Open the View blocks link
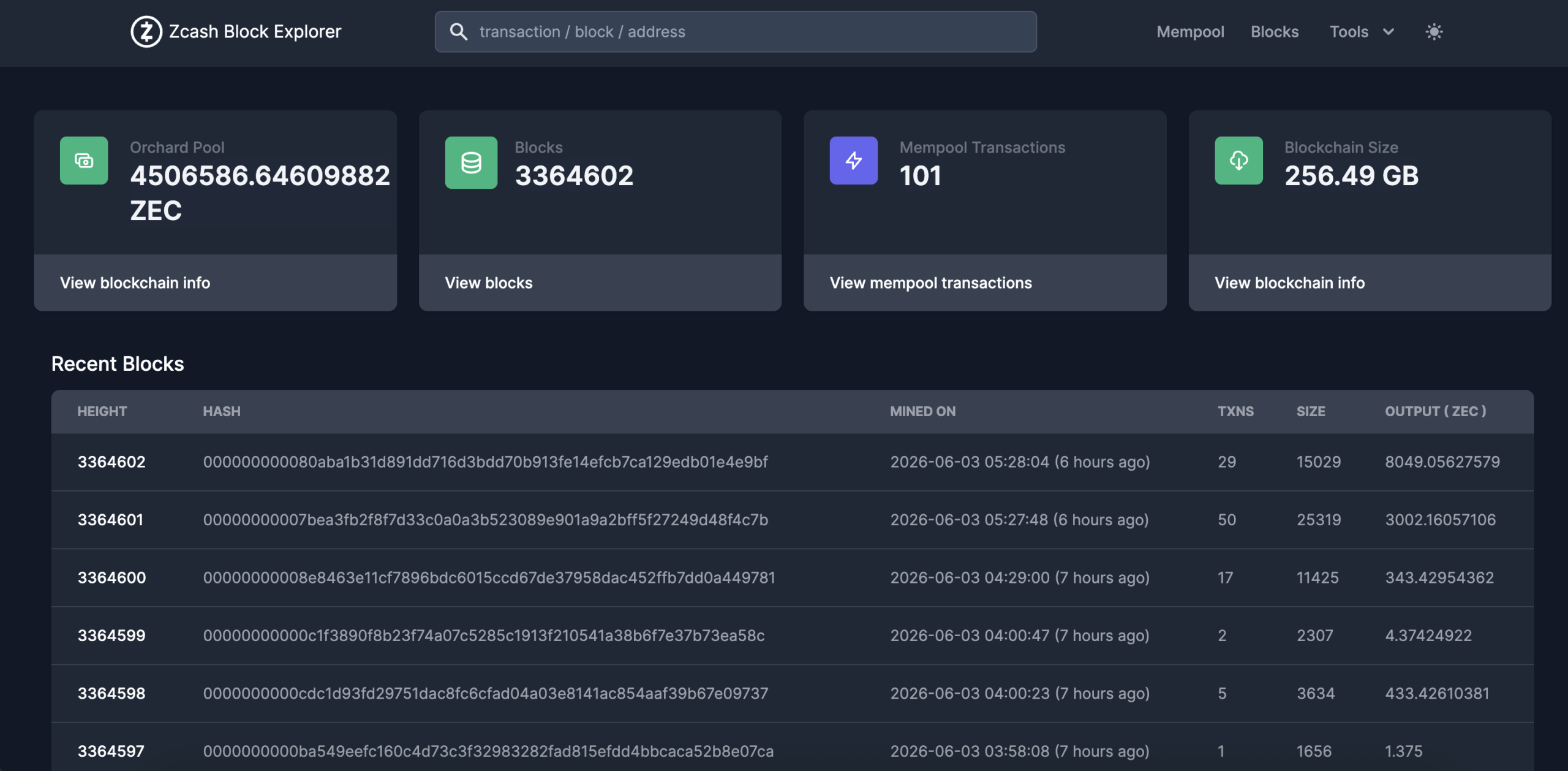The image size is (1568, 771). coord(489,283)
